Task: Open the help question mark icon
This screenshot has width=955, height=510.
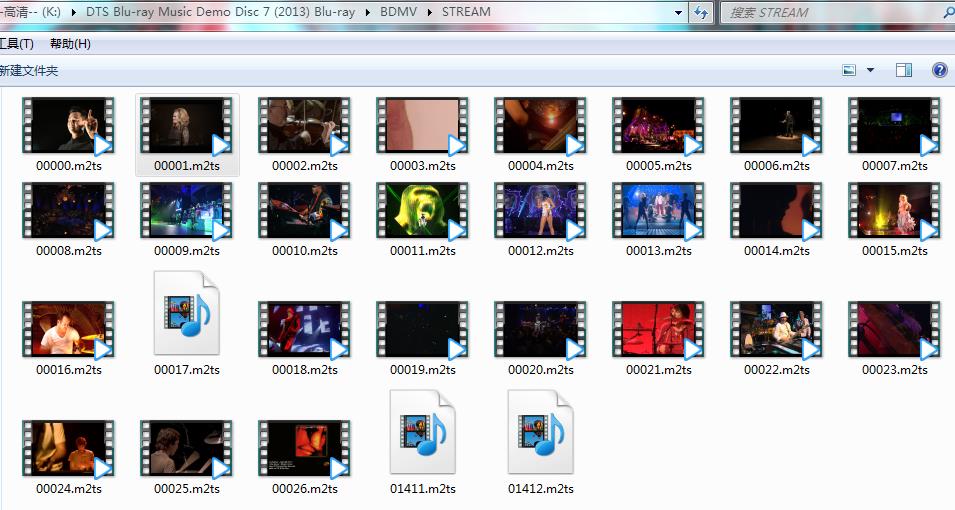Action: 939,70
